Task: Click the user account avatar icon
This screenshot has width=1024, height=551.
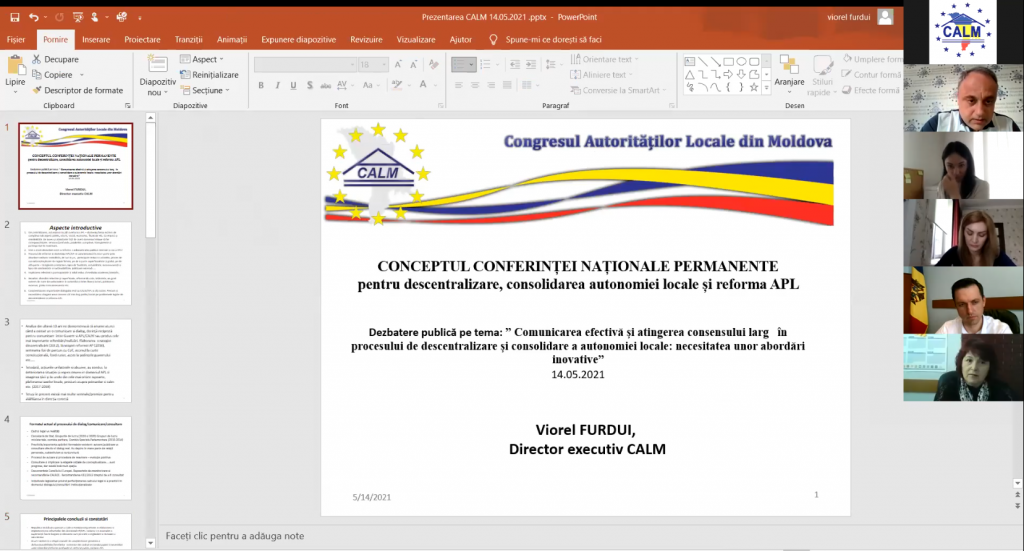Action: coord(885,17)
